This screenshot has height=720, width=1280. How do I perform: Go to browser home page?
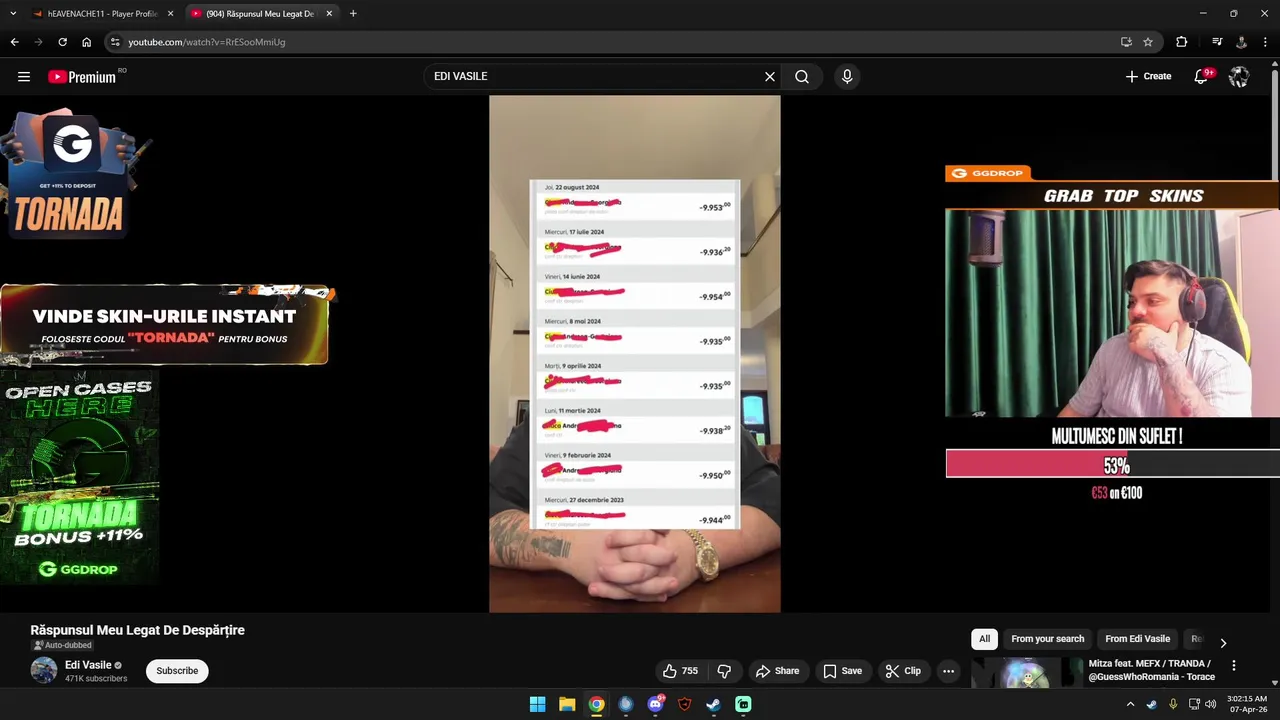coord(86,42)
